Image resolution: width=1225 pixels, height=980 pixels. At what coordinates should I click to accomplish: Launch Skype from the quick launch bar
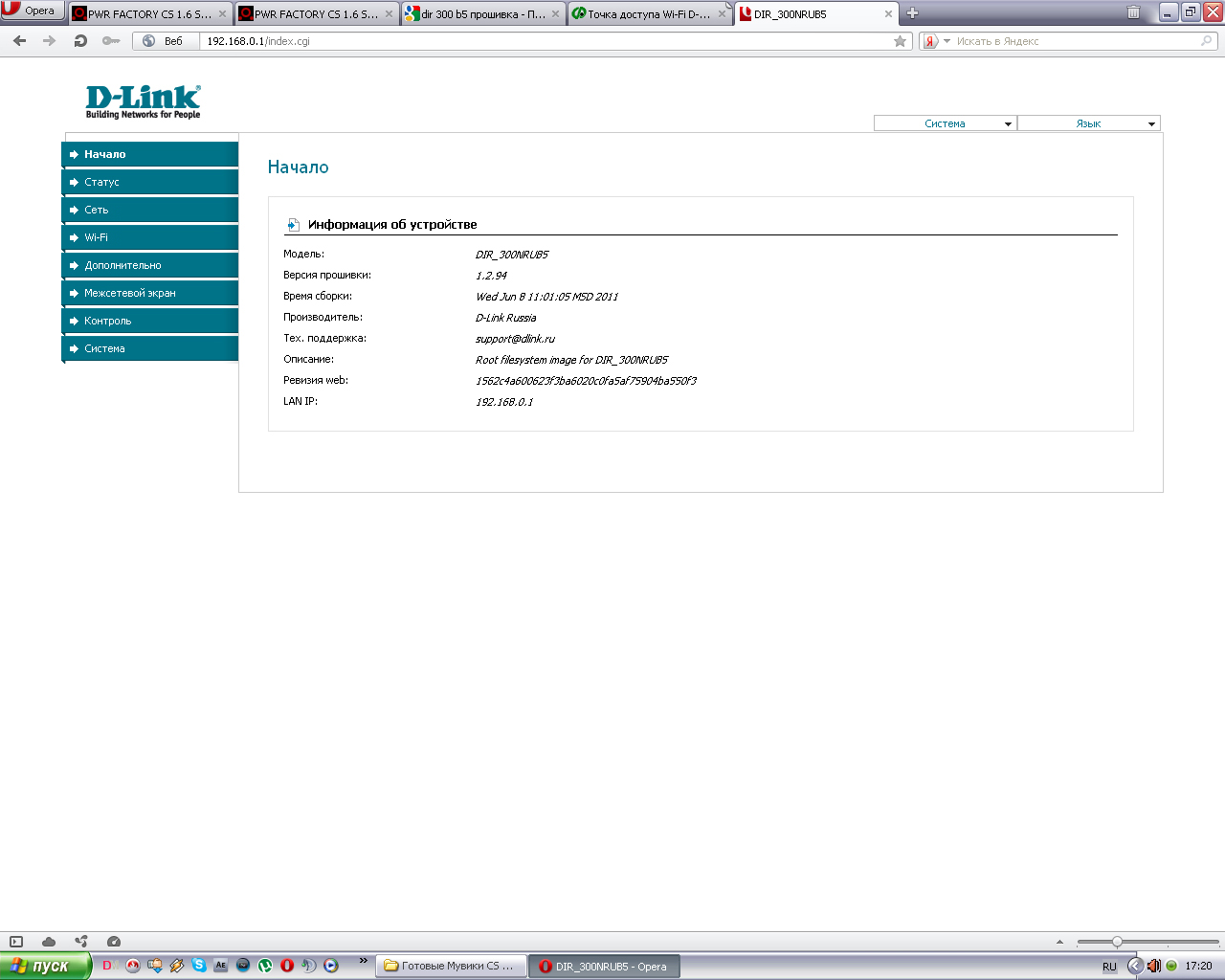[x=199, y=966]
